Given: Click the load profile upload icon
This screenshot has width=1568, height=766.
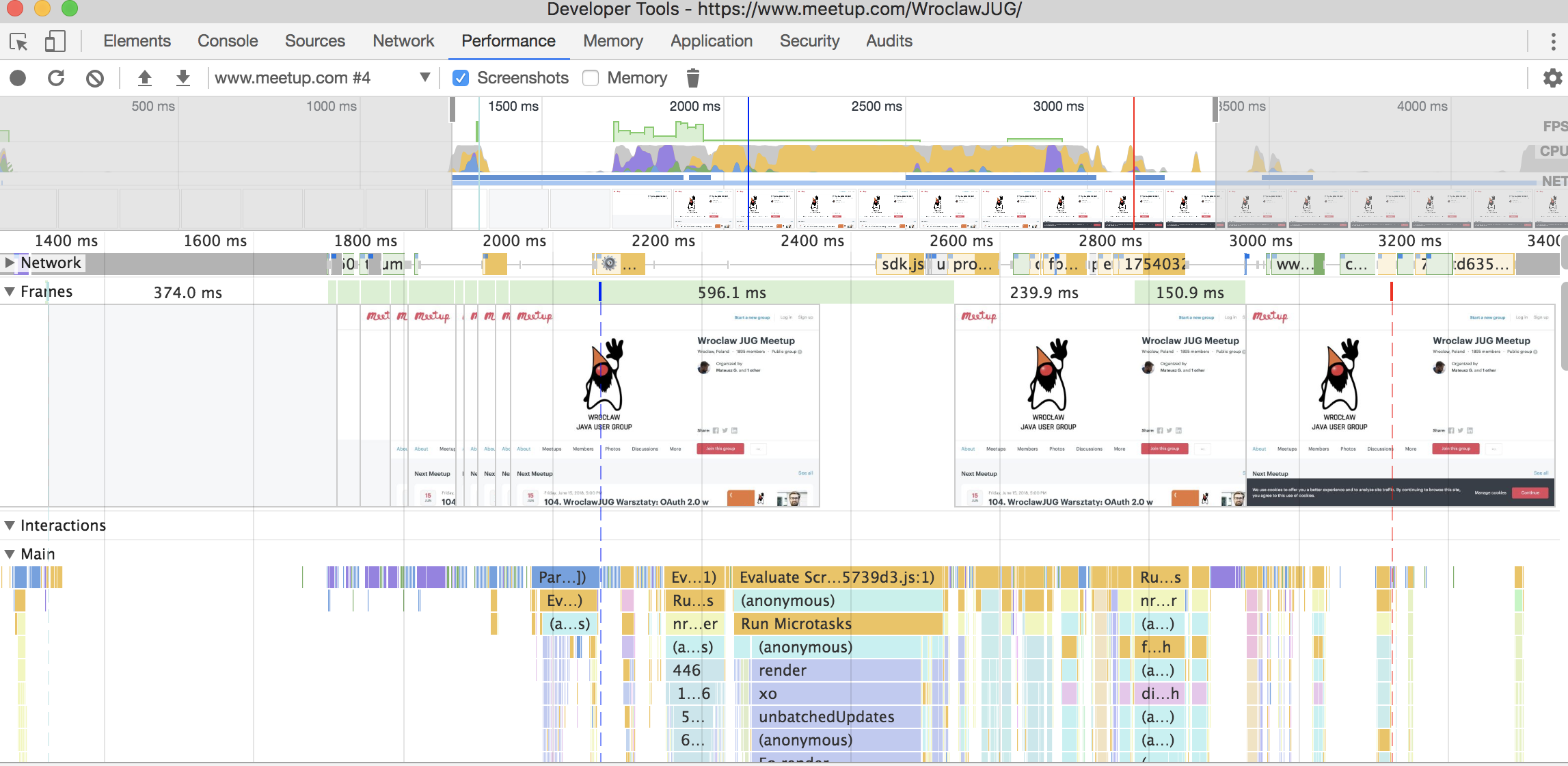Looking at the screenshot, I should click(144, 78).
